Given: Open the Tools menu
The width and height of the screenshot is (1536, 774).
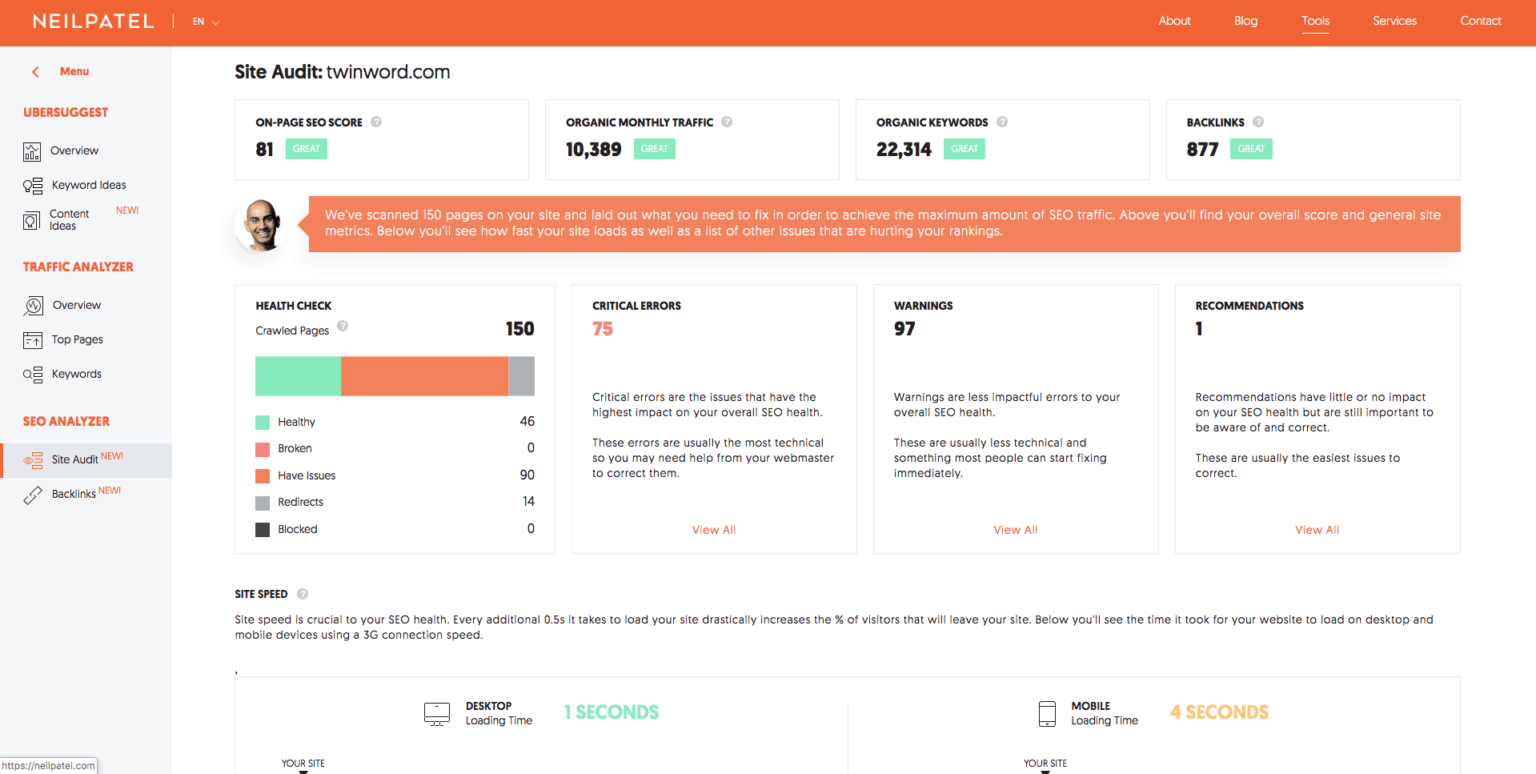Looking at the screenshot, I should point(1316,21).
